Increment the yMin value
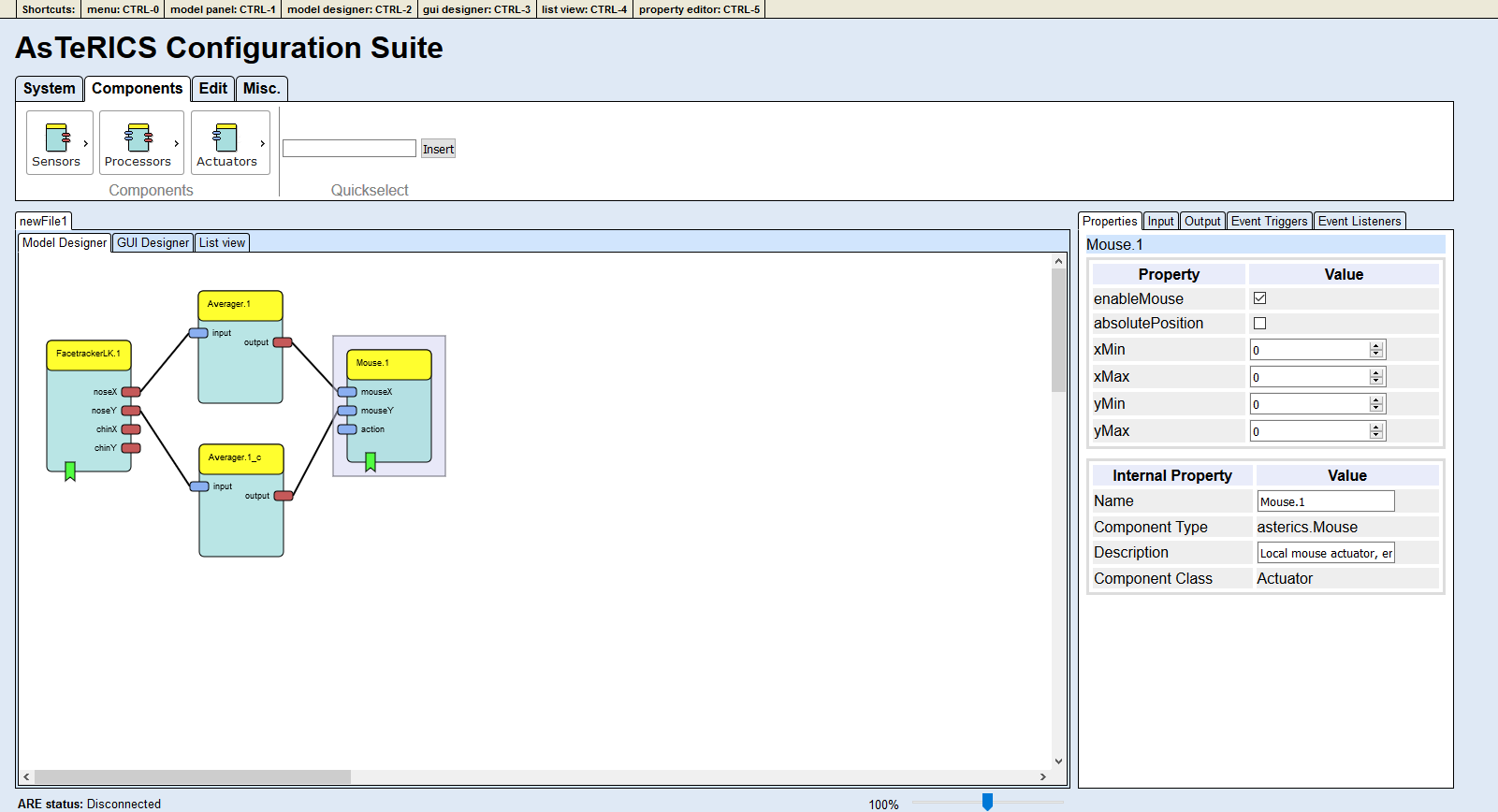The image size is (1498, 812). click(x=1375, y=400)
